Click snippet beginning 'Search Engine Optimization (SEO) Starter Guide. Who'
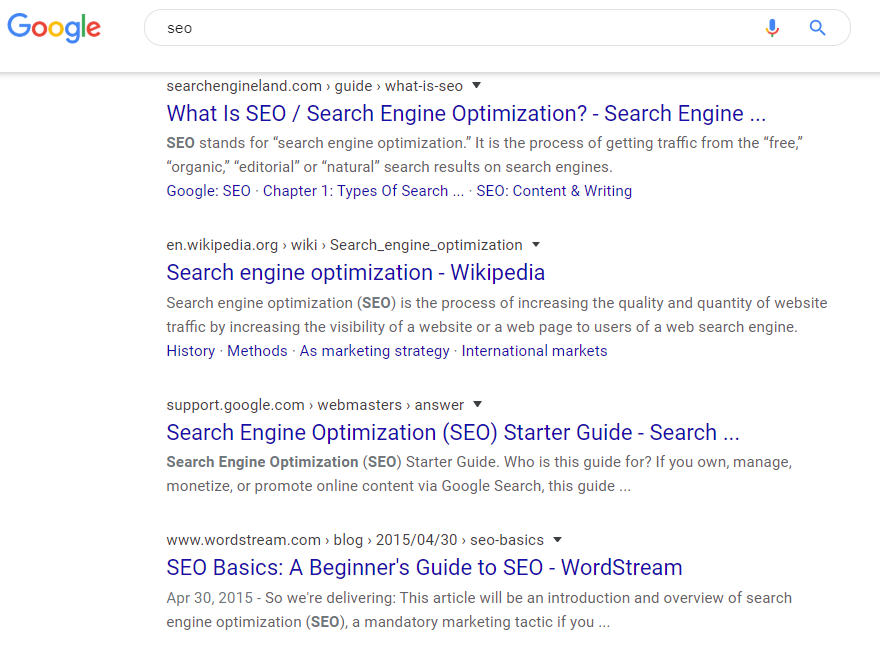Viewport: 880px width, 652px height. (479, 474)
